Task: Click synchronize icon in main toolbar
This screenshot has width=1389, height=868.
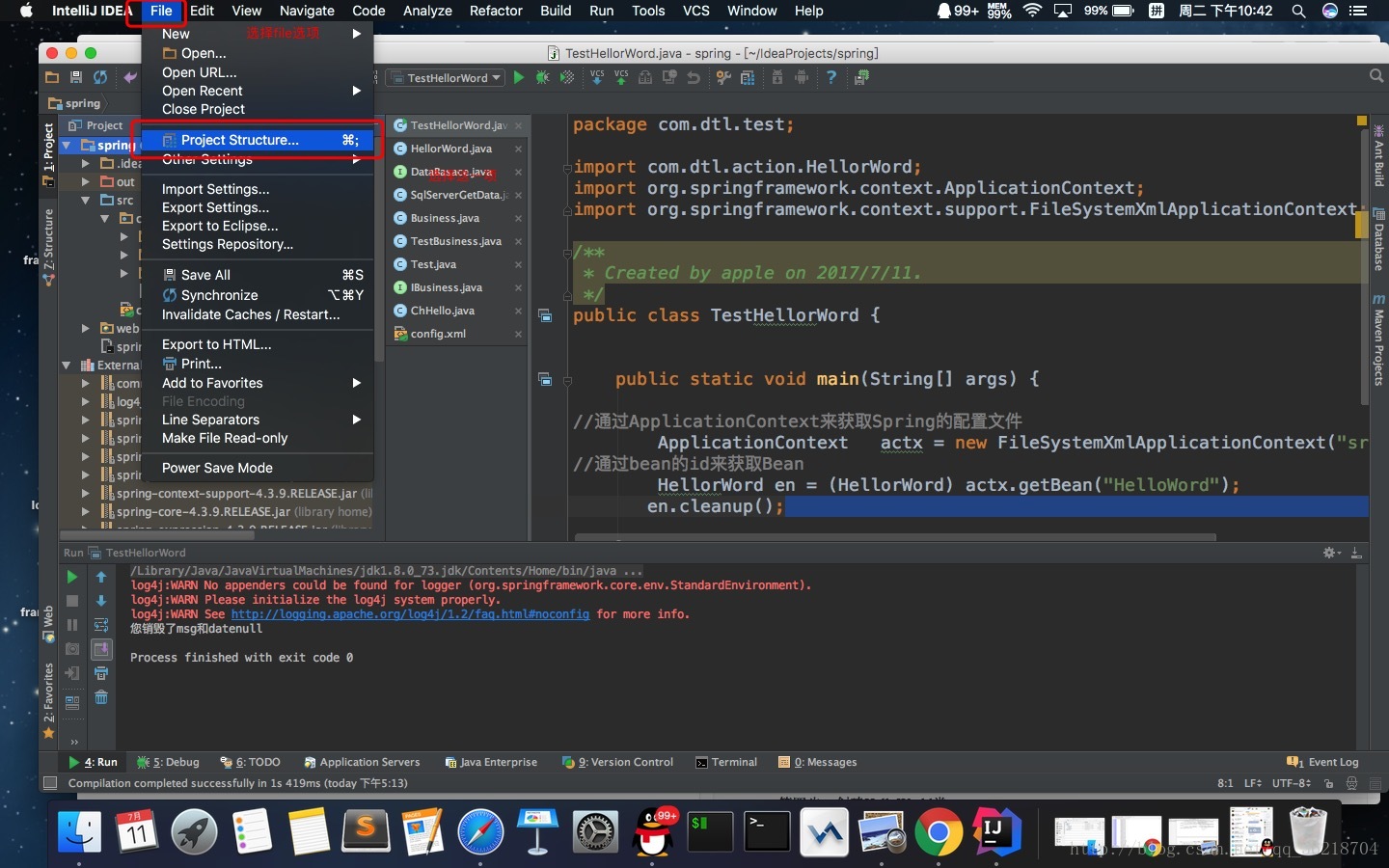Action: click(100, 77)
